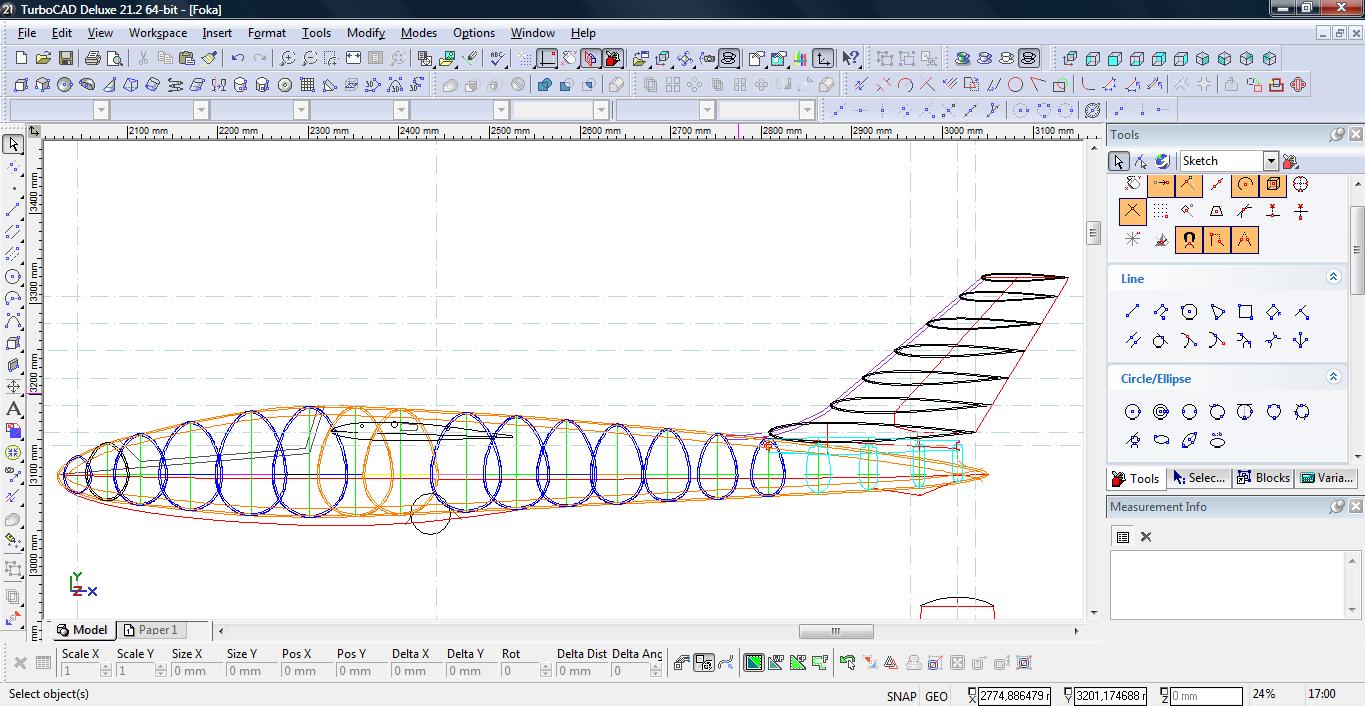Click the Spell Check ABC icon
The height and width of the screenshot is (706, 1365).
coord(498,59)
